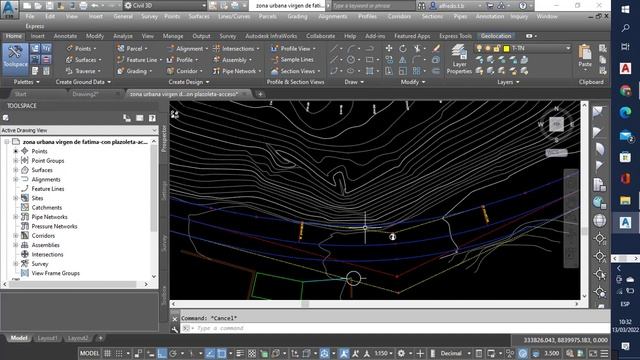Image resolution: width=640 pixels, height=360 pixels.
Task: Click the ViewCube top face
Action: pyautogui.click(x=556, y=124)
